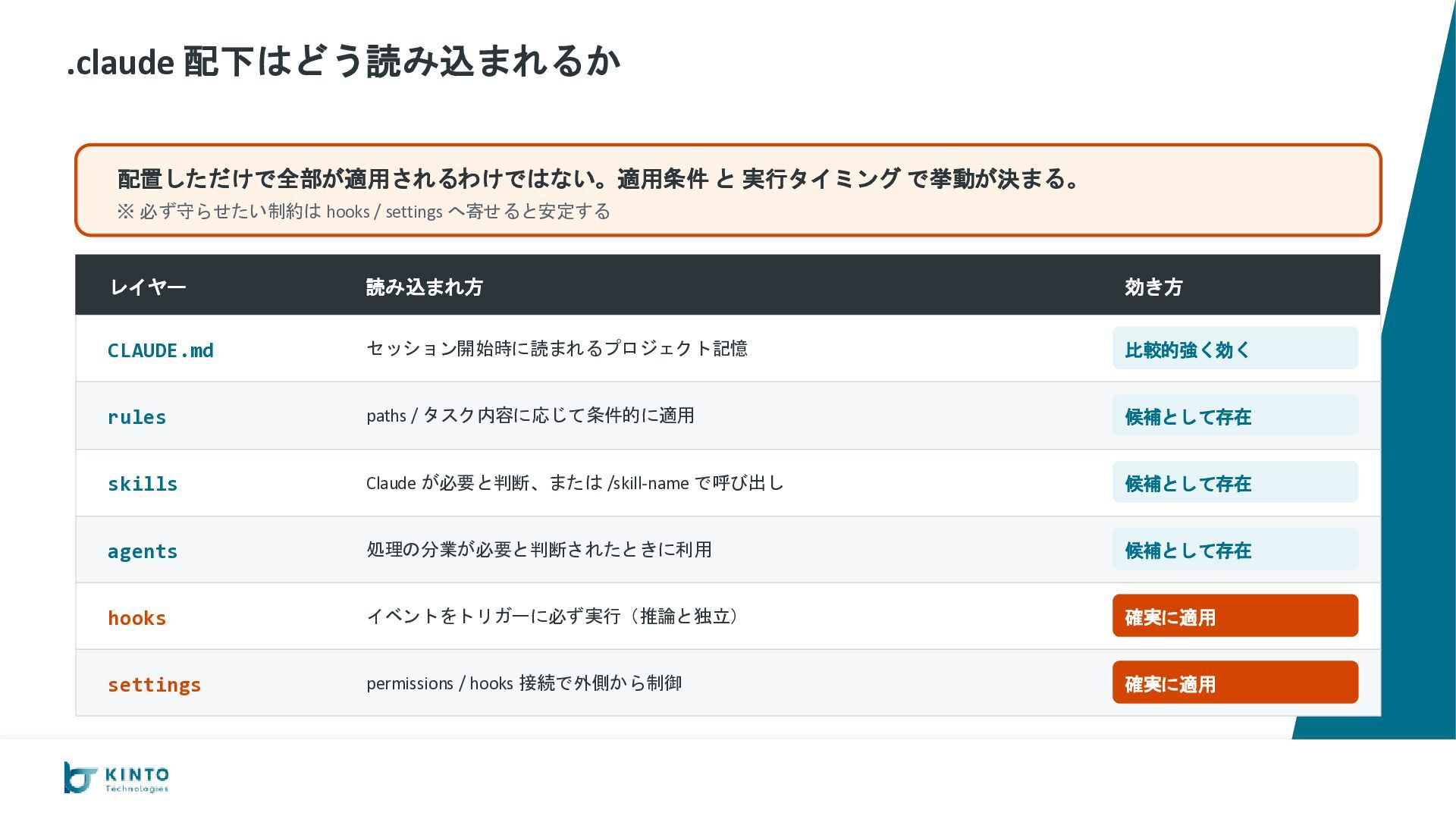The height and width of the screenshot is (819, 1456).
Task: Click the 読み込まれ方 column header
Action: pyautogui.click(x=424, y=287)
